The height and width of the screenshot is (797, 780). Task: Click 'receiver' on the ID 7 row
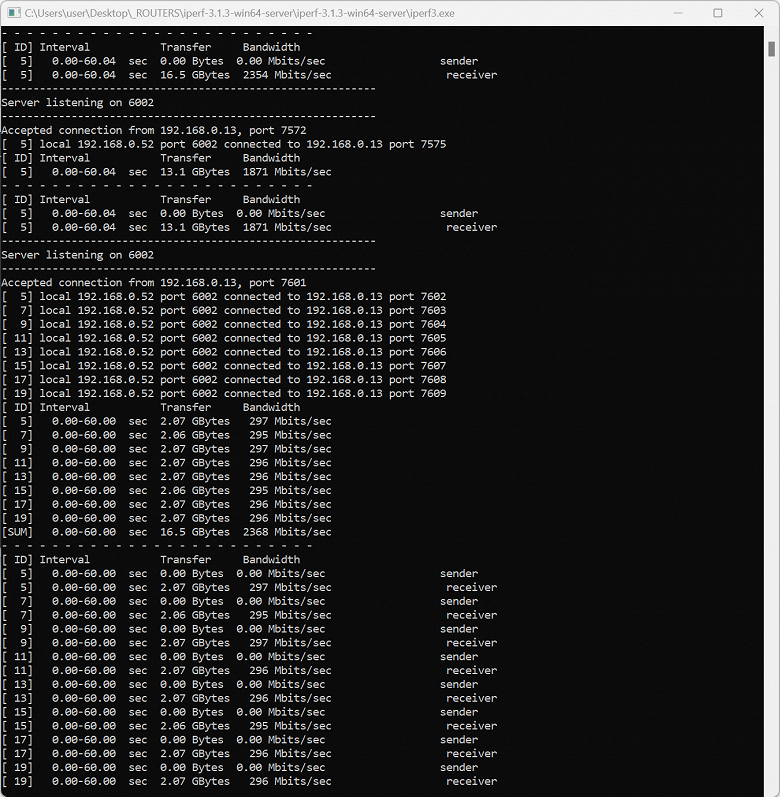pos(472,615)
